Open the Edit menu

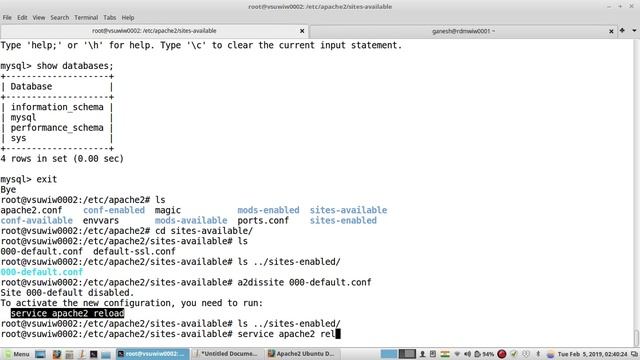coord(22,18)
